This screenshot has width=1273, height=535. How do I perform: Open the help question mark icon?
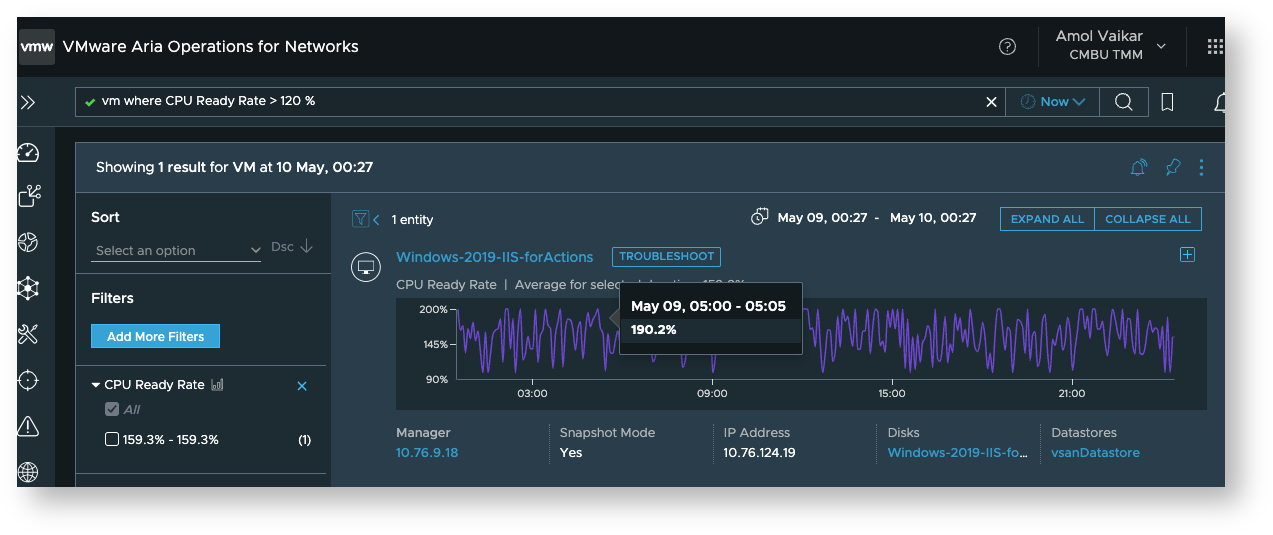[x=1007, y=47]
